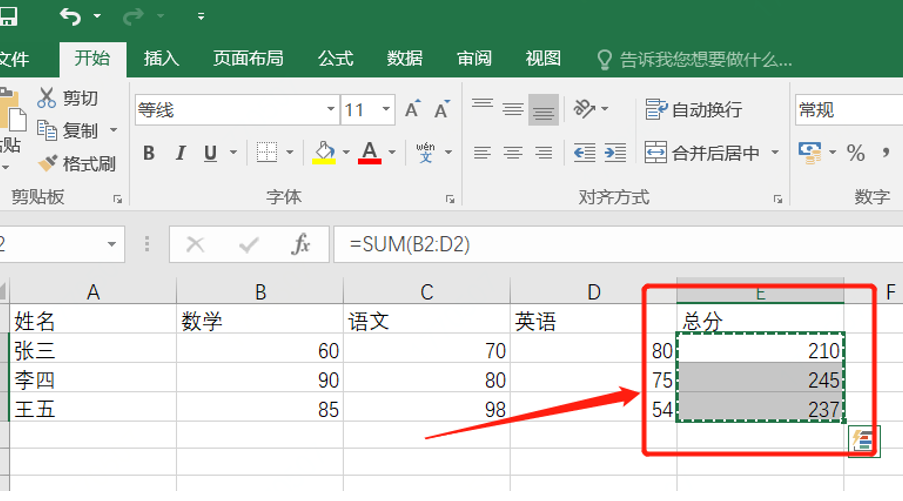903x501 pixels.
Task: Open Clipboard (剪贴板) dialog launcher
Action: 117,199
